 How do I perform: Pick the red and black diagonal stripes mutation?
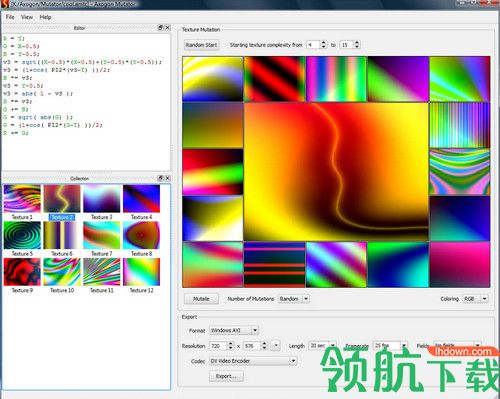(275, 79)
